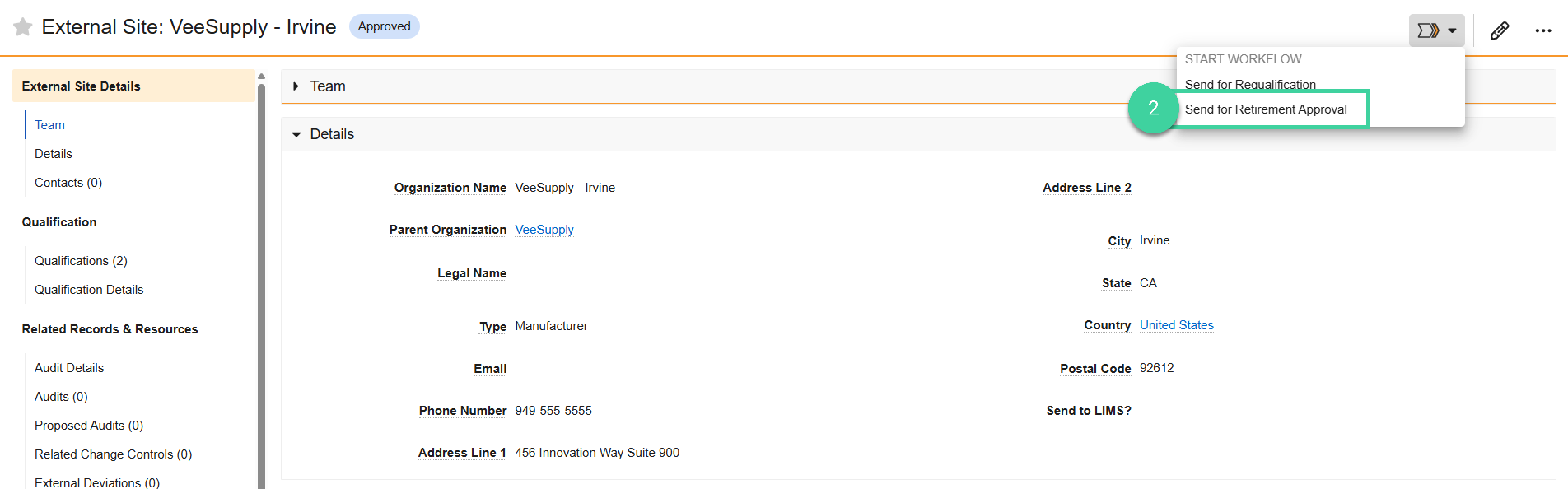View Qualification Details in the sidebar
1568x489 pixels.
89,289
